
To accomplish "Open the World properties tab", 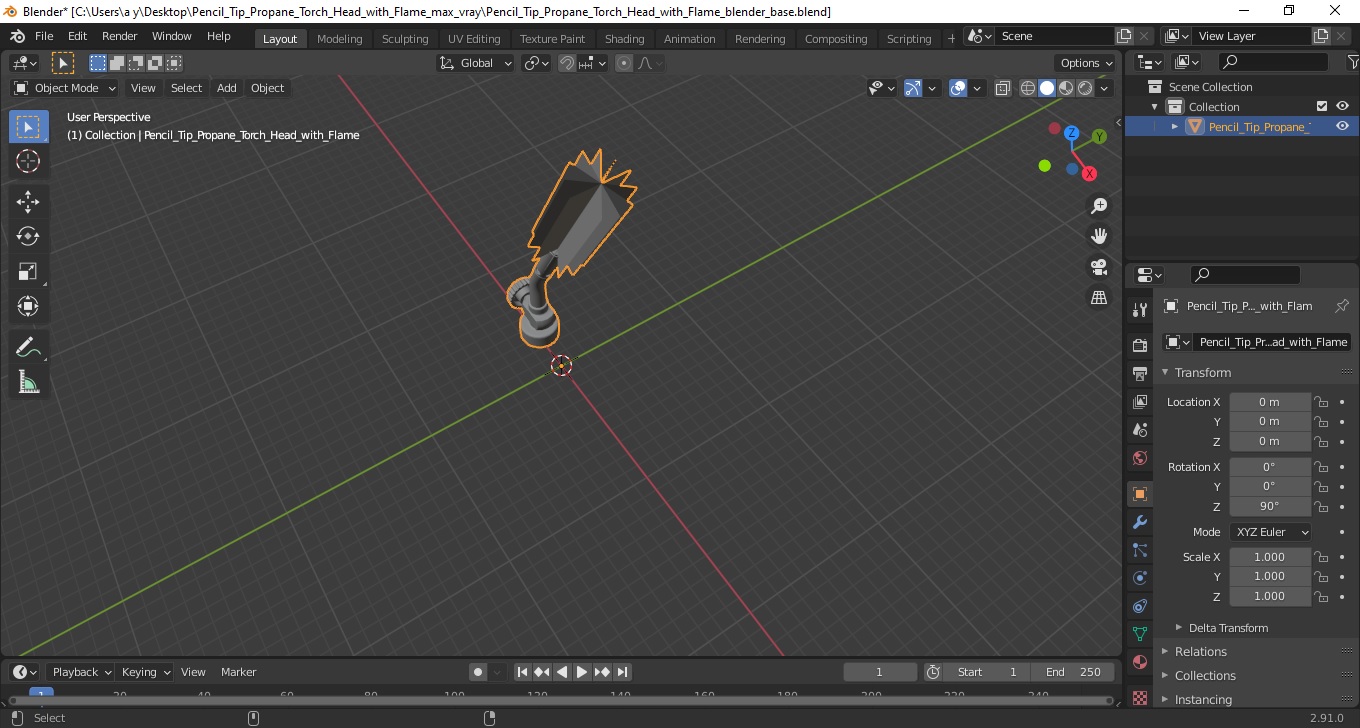I will point(1139,458).
